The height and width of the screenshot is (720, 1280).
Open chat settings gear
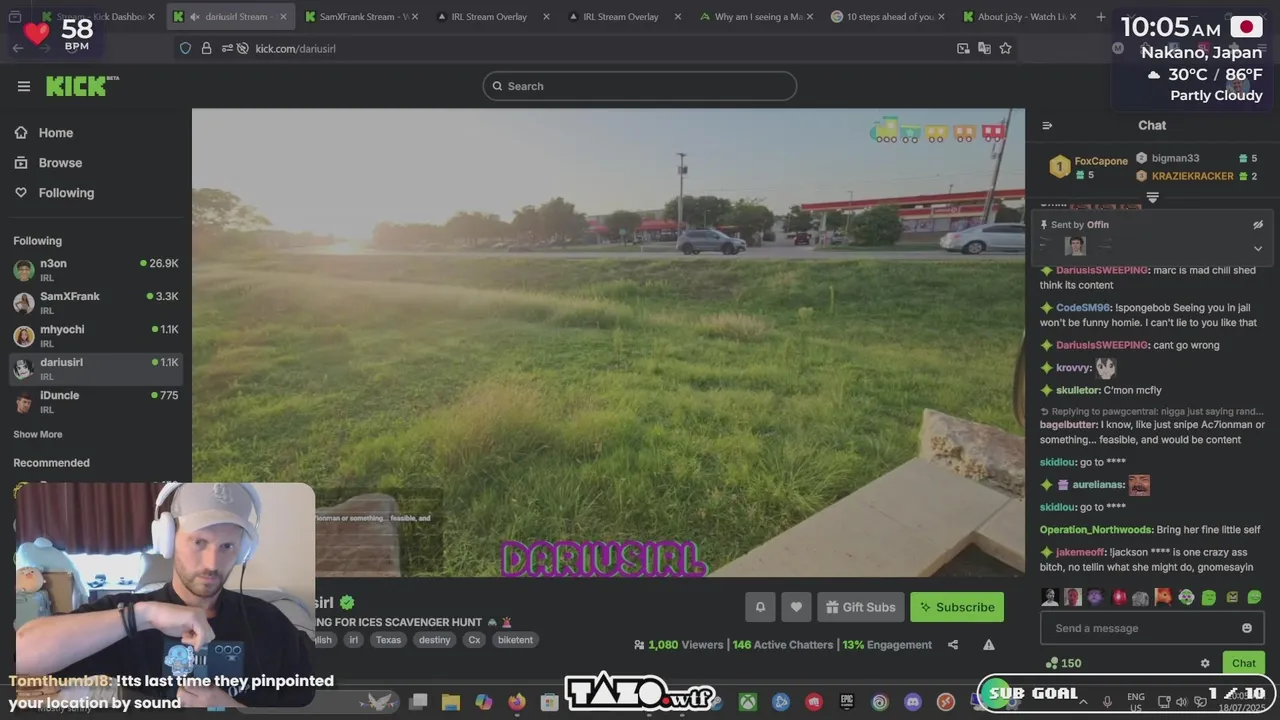[1205, 663]
